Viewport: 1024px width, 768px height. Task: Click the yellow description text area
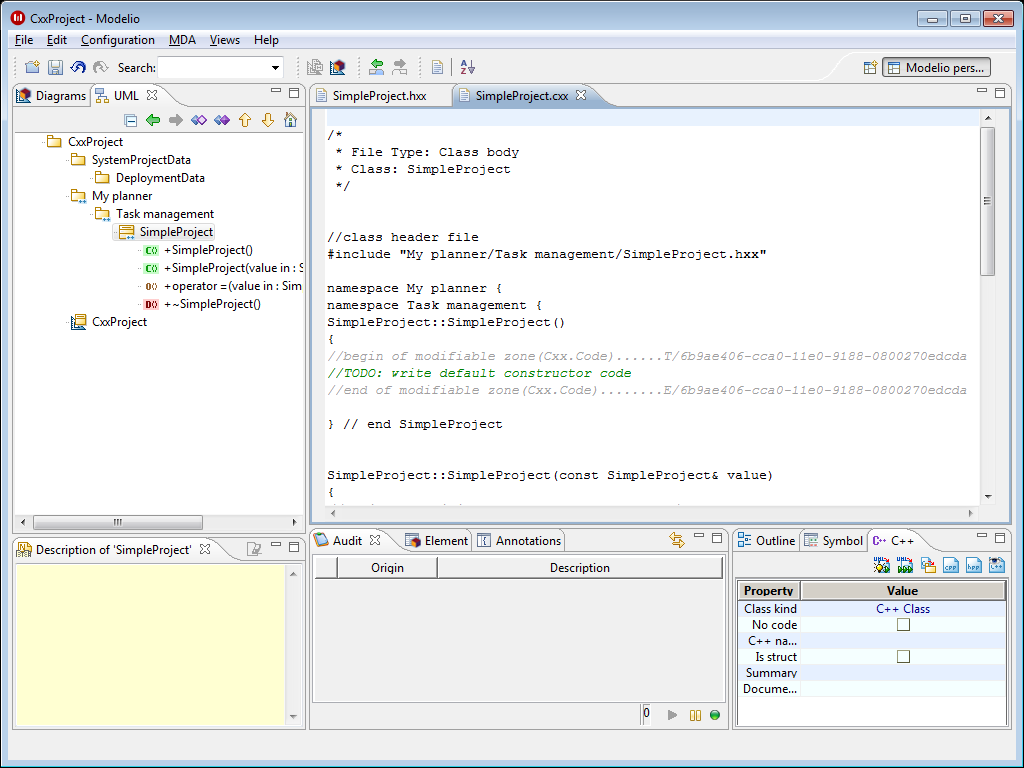150,645
